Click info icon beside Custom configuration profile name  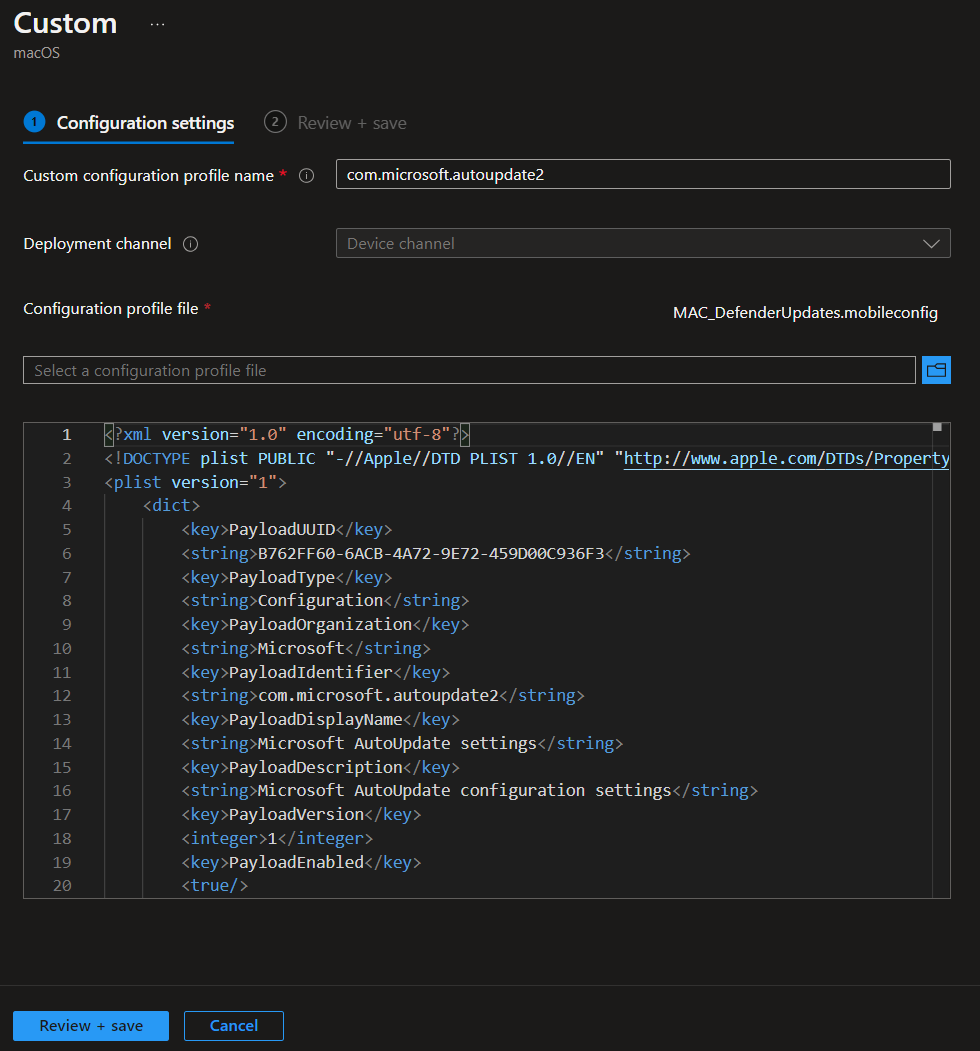coord(307,175)
